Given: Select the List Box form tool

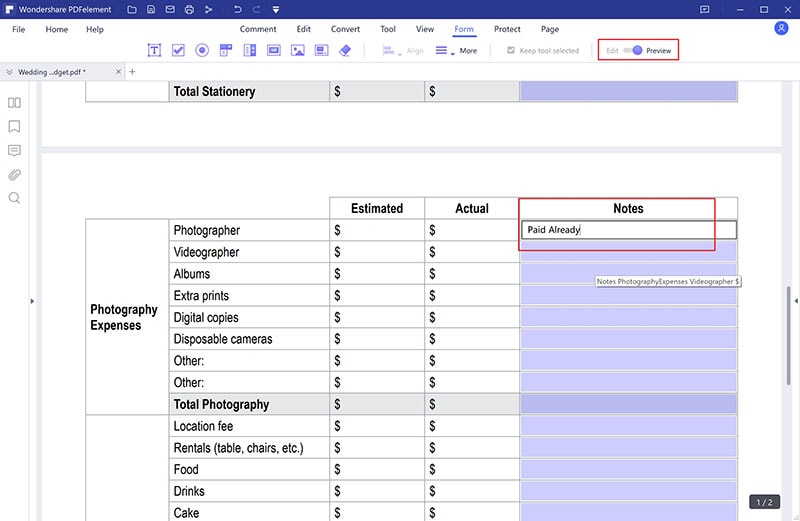Looking at the screenshot, I should coord(250,50).
